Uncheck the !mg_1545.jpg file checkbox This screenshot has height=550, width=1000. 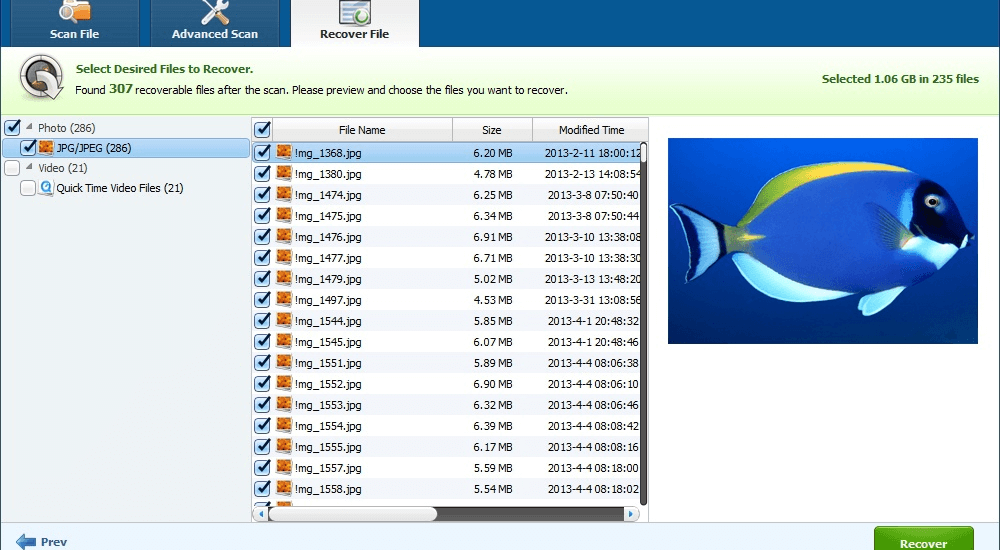click(262, 342)
